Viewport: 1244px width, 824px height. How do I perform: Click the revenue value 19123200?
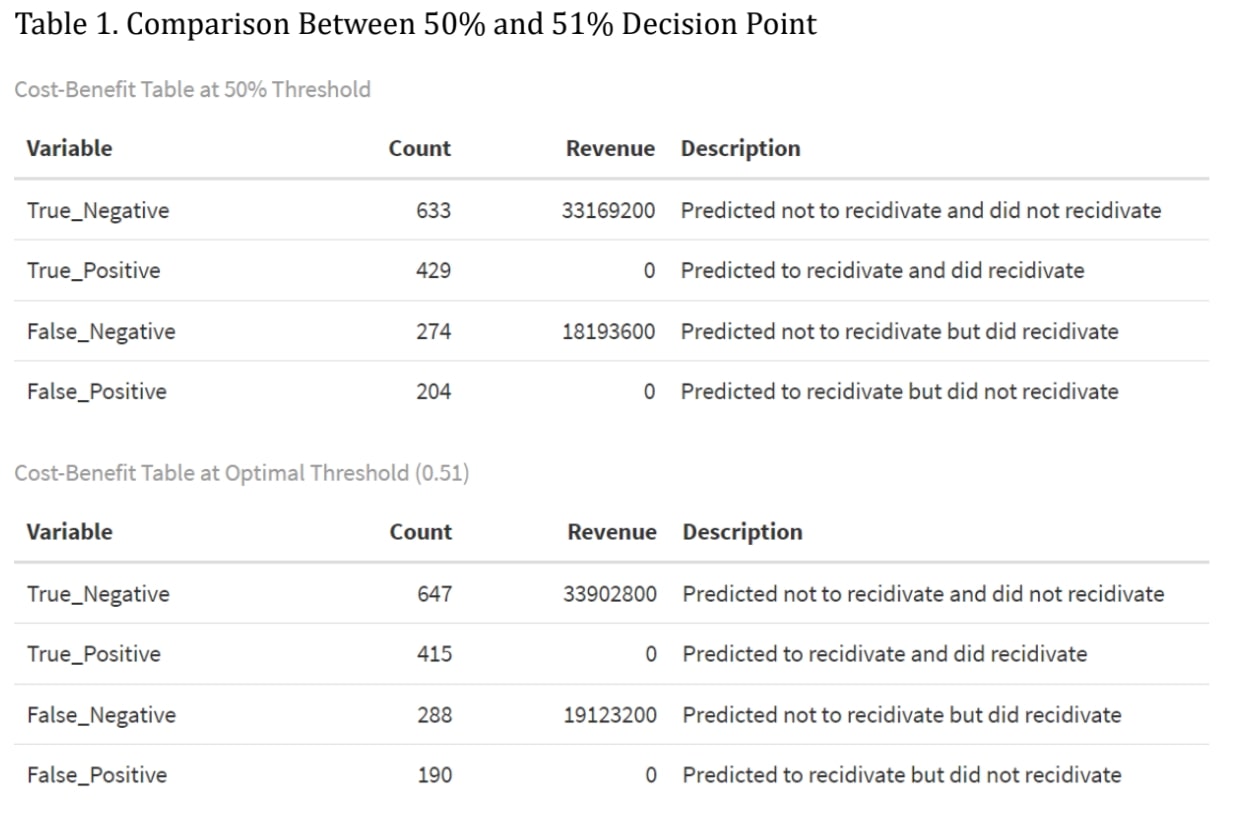coord(610,715)
